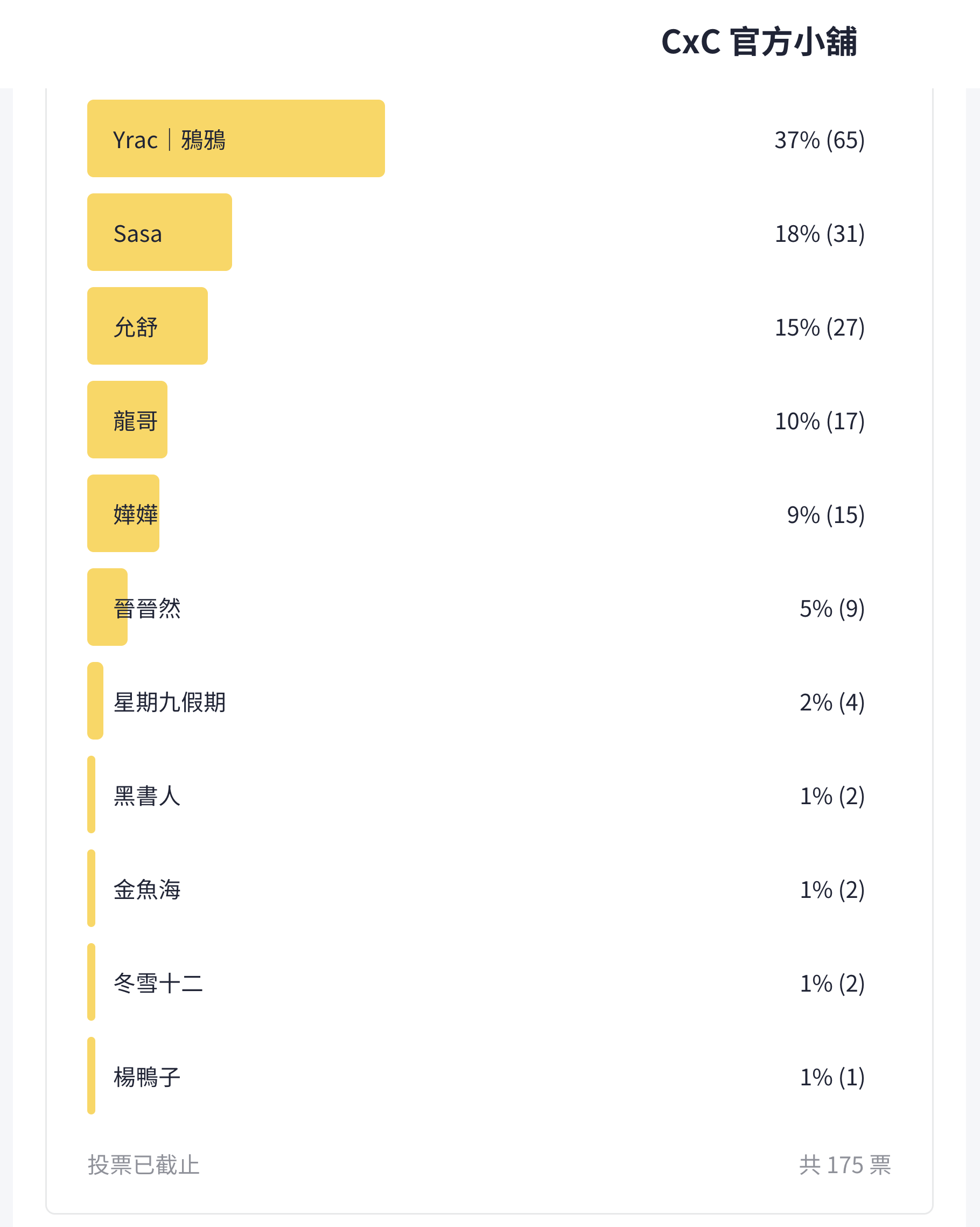Click the 9% (15) vote result
This screenshot has height=1227, width=980.
(x=826, y=515)
